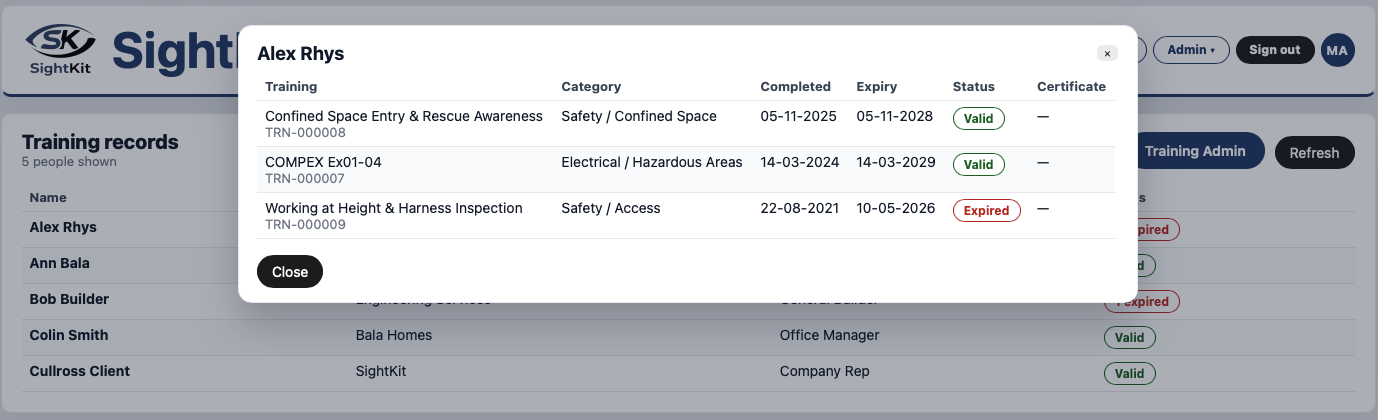The height and width of the screenshot is (420, 1378).
Task: Open the Cullross Client record row
Action: (689, 372)
